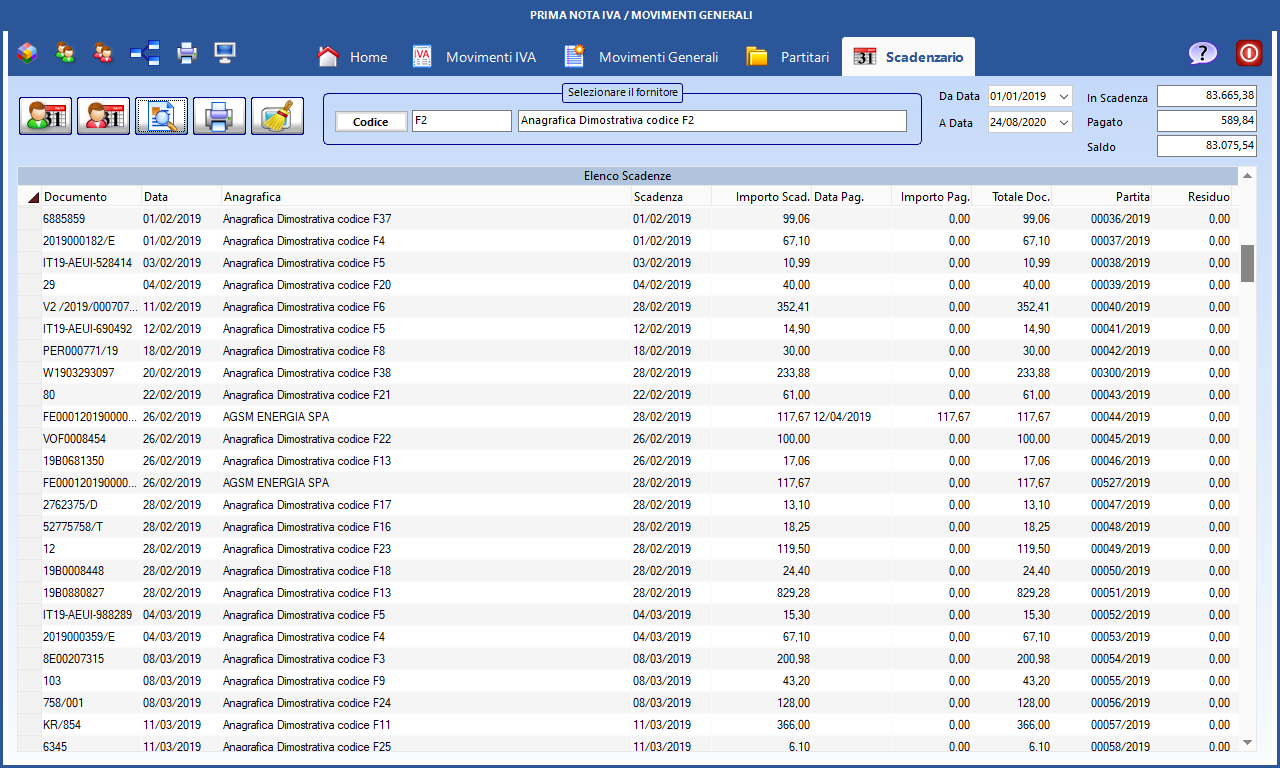Screen dimensions: 1280x768
Task: Expand the Da Data date dropdown
Action: coord(1062,97)
